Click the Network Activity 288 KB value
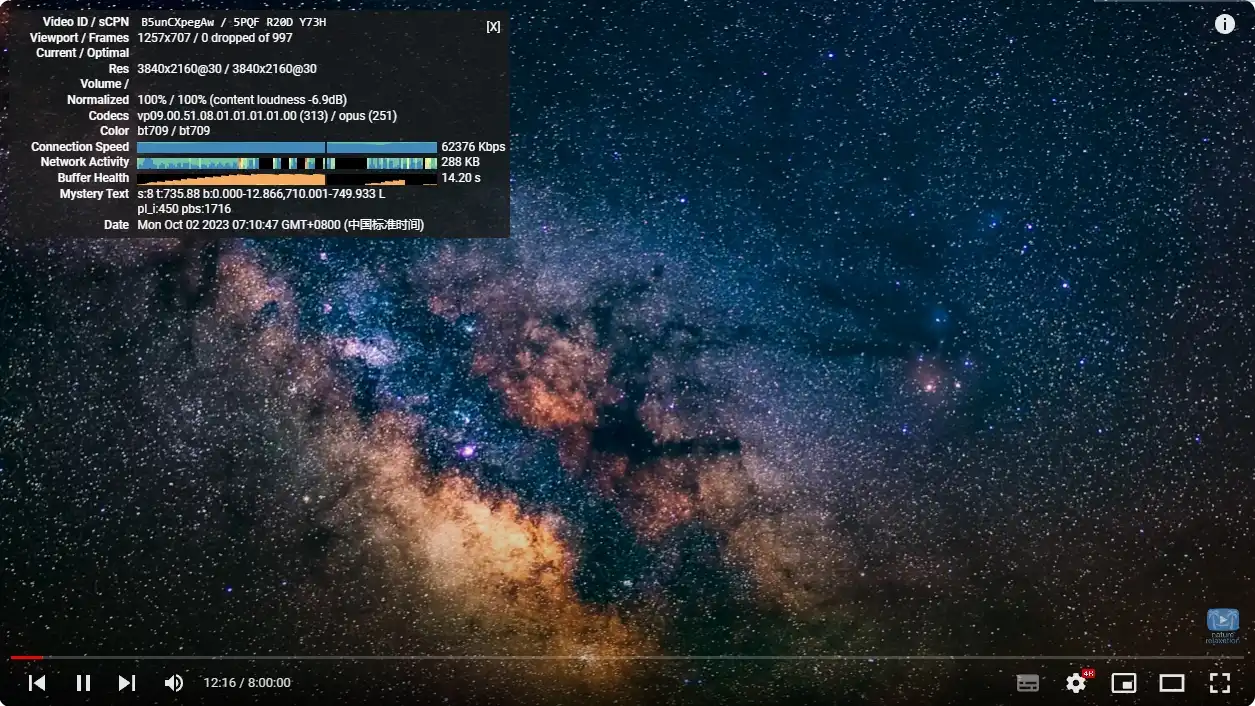Image resolution: width=1255 pixels, height=706 pixels. 460,162
